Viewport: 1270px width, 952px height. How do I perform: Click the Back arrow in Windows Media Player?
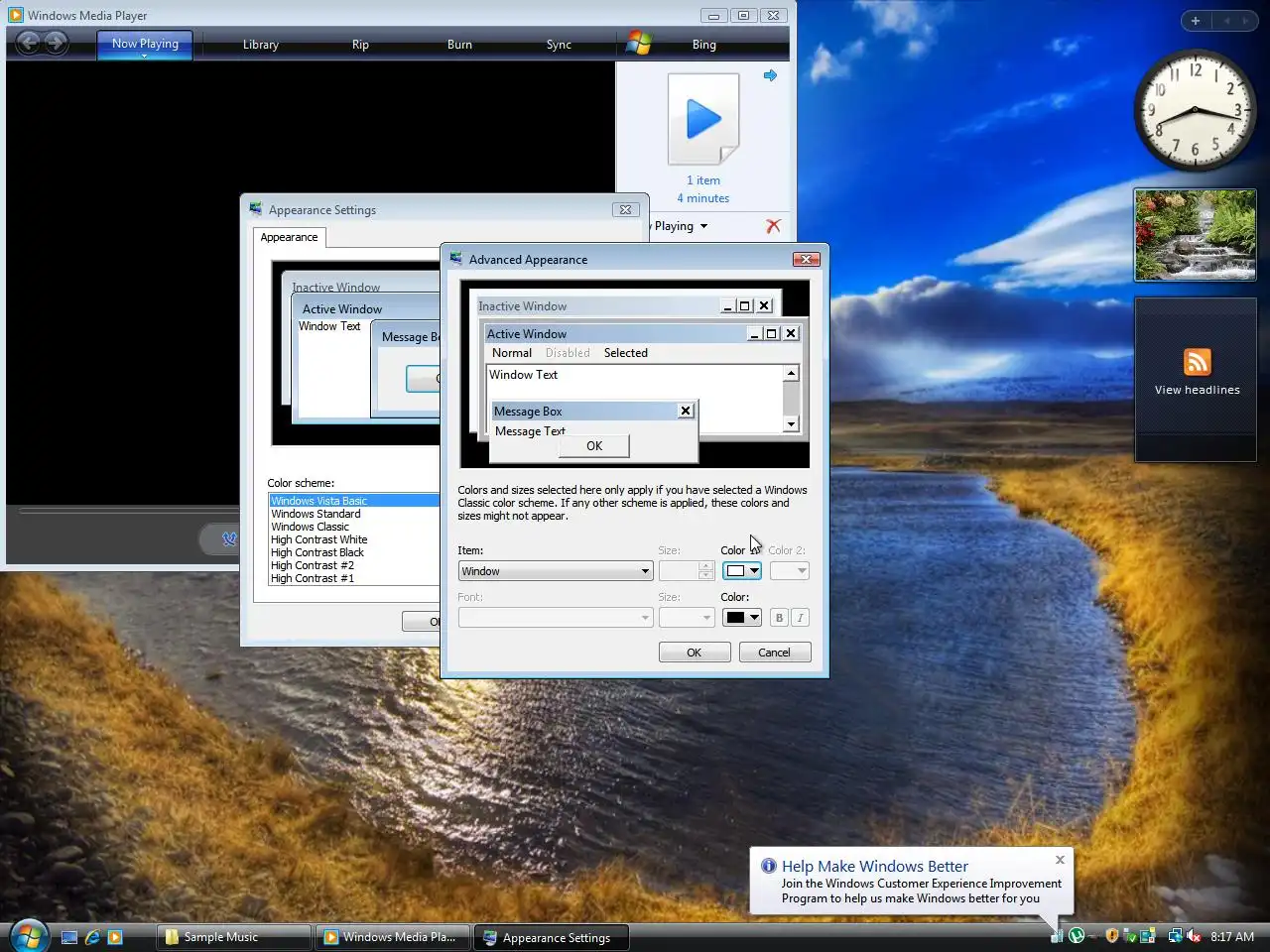28,42
